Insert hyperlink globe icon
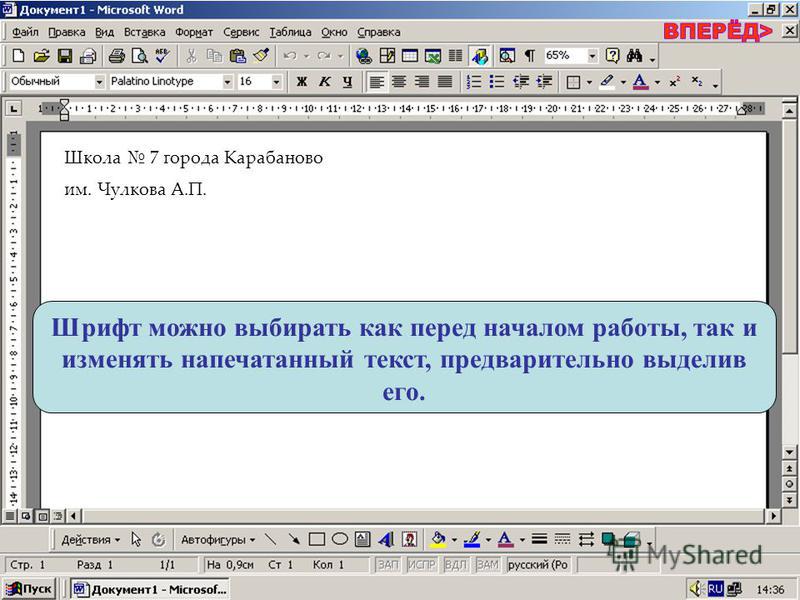Image resolution: width=800 pixels, height=600 pixels. pyautogui.click(x=364, y=56)
